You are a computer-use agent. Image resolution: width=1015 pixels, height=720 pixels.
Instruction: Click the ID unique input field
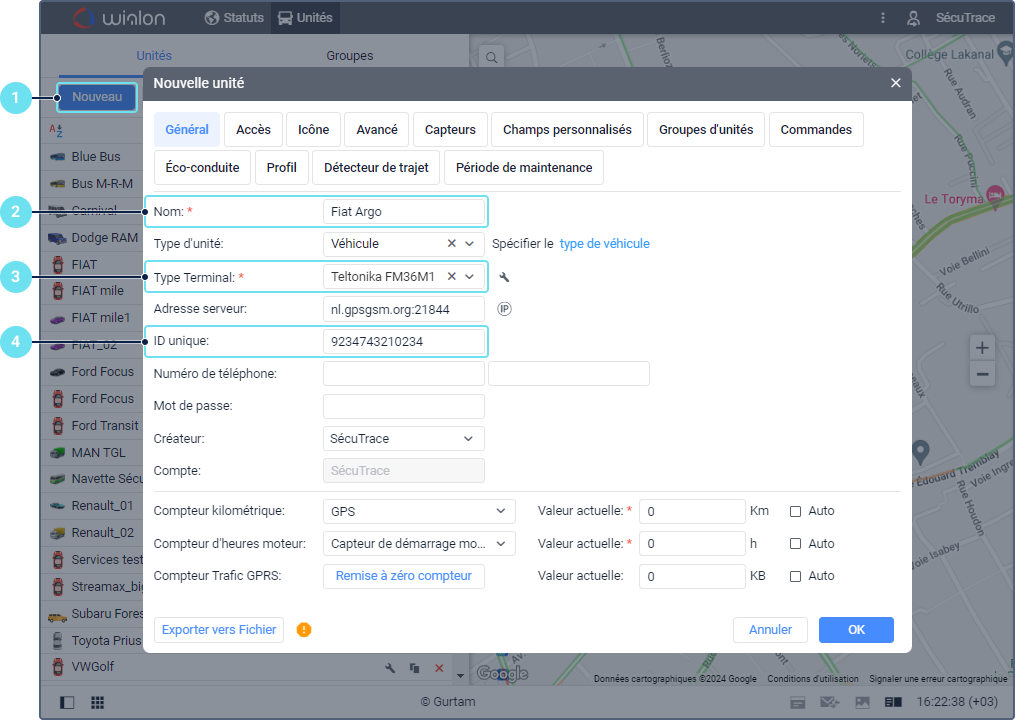point(403,341)
